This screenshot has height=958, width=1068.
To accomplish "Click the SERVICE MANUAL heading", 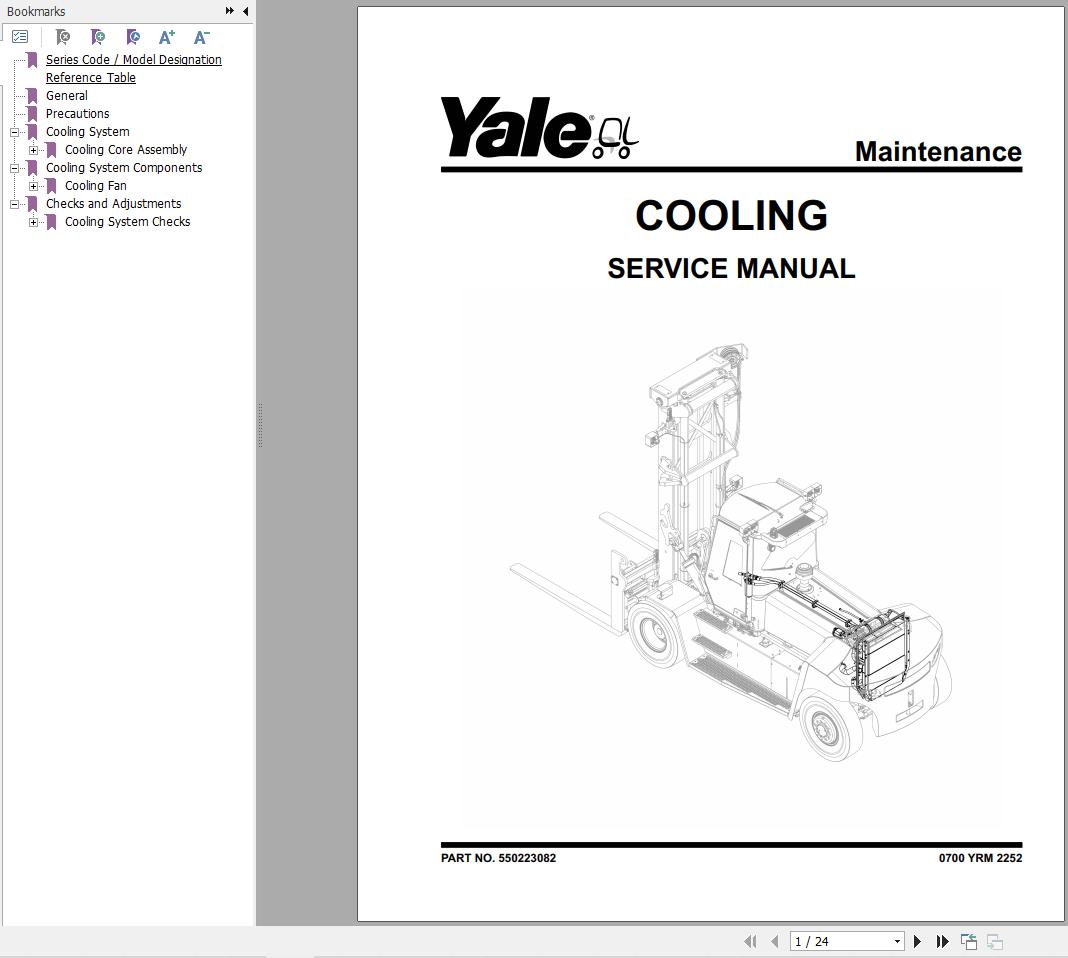I will 732,268.
